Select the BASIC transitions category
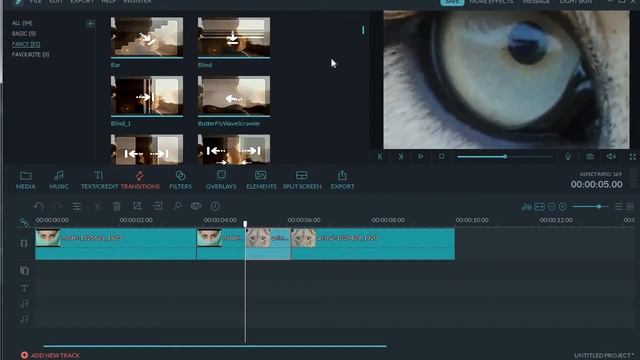This screenshot has height=360, width=640. pyautogui.click(x=23, y=33)
